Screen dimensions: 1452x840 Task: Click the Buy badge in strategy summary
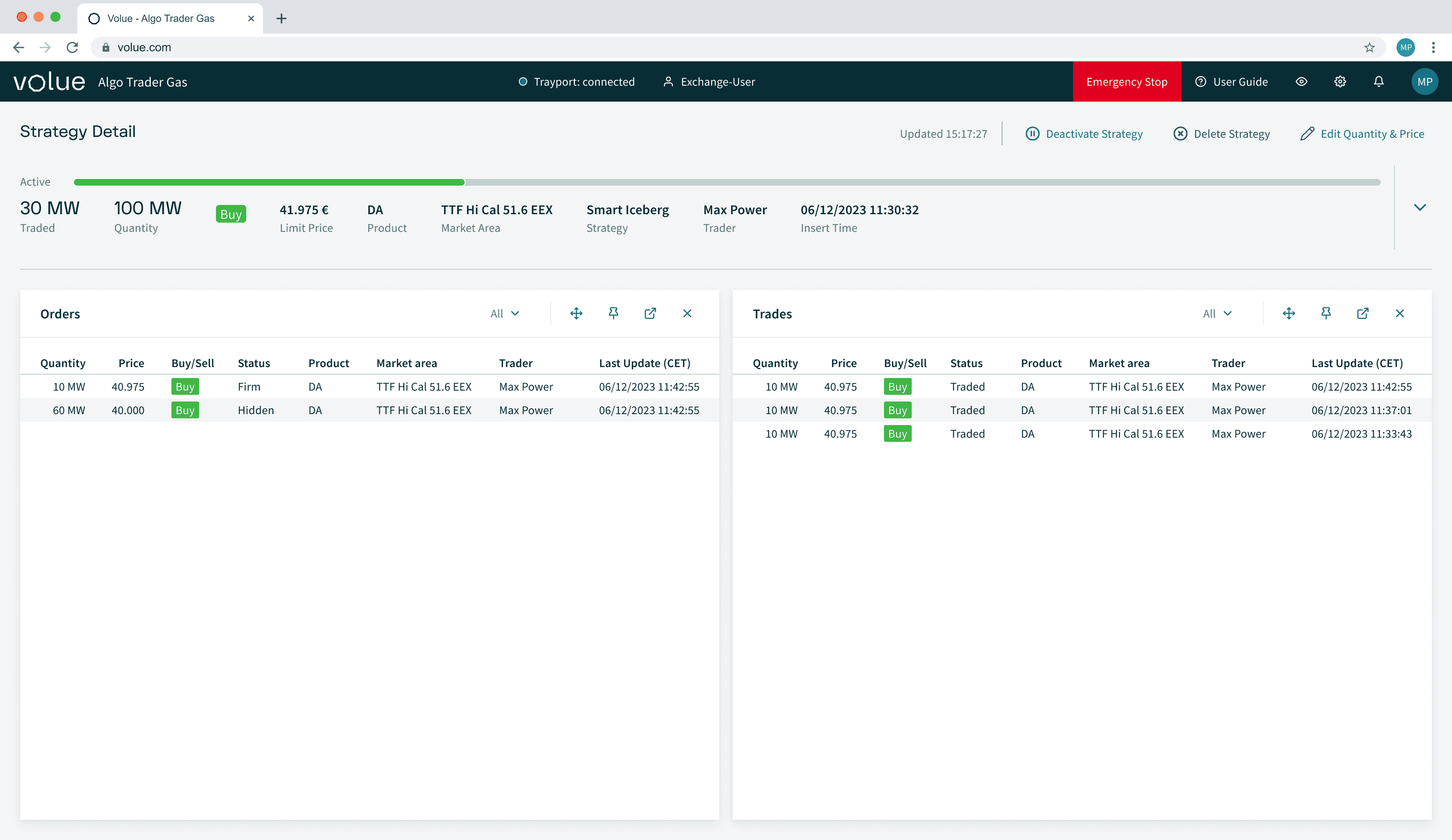[x=231, y=214]
